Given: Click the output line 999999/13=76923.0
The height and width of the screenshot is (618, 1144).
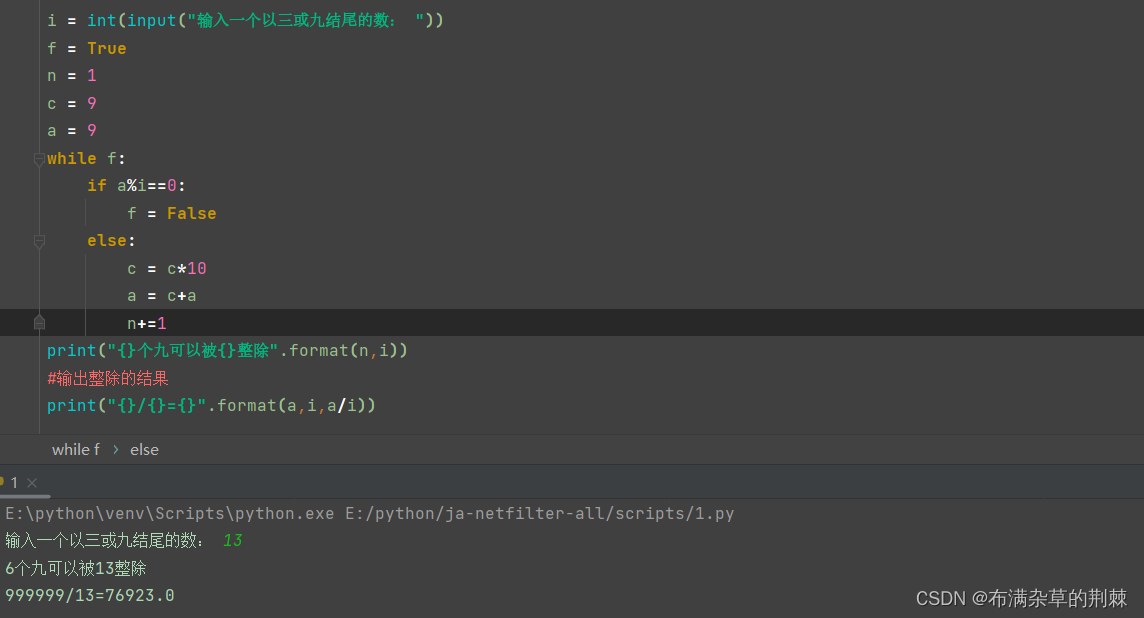Looking at the screenshot, I should (88, 595).
